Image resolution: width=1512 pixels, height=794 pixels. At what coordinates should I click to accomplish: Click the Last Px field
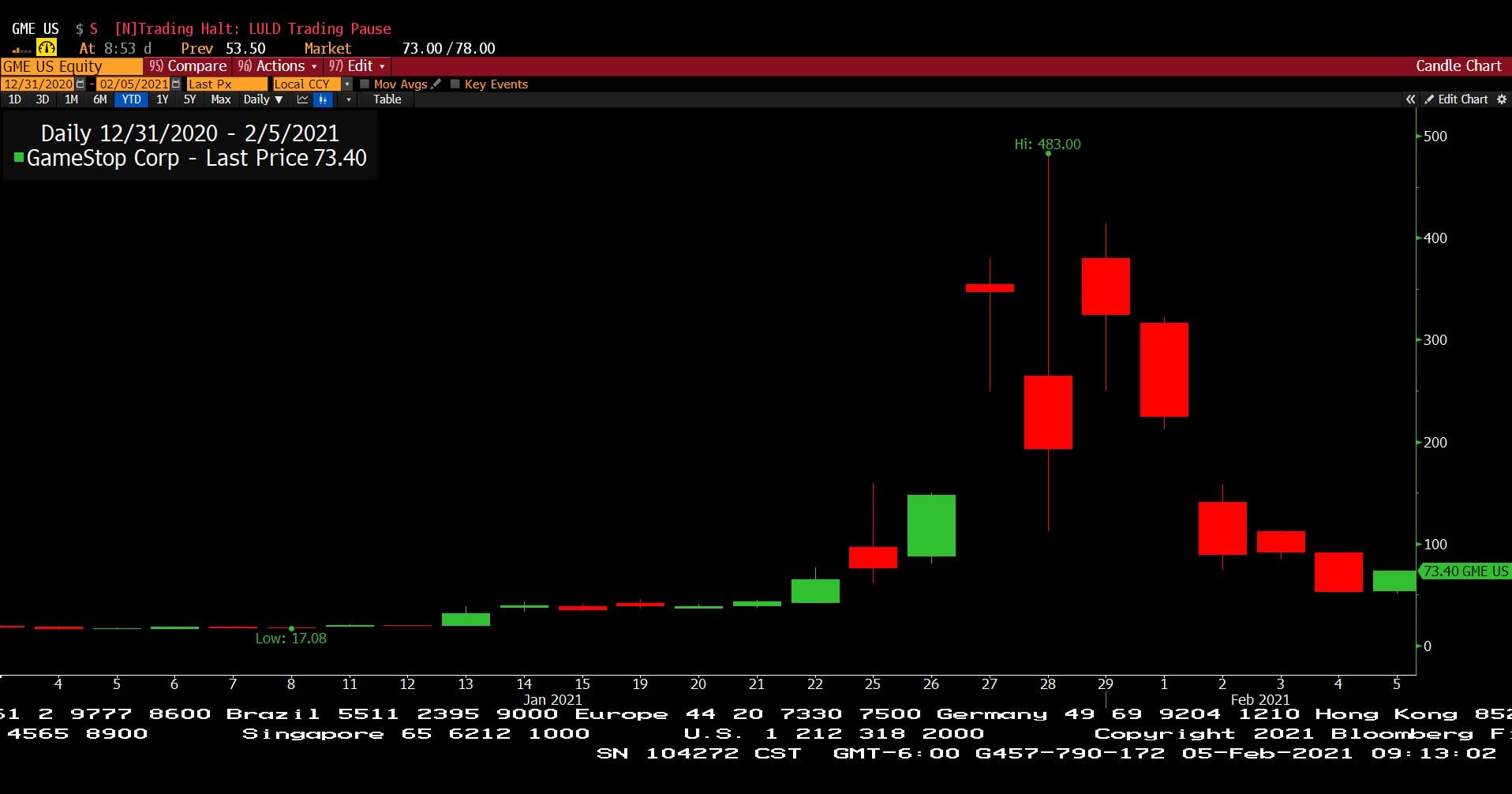click(226, 84)
